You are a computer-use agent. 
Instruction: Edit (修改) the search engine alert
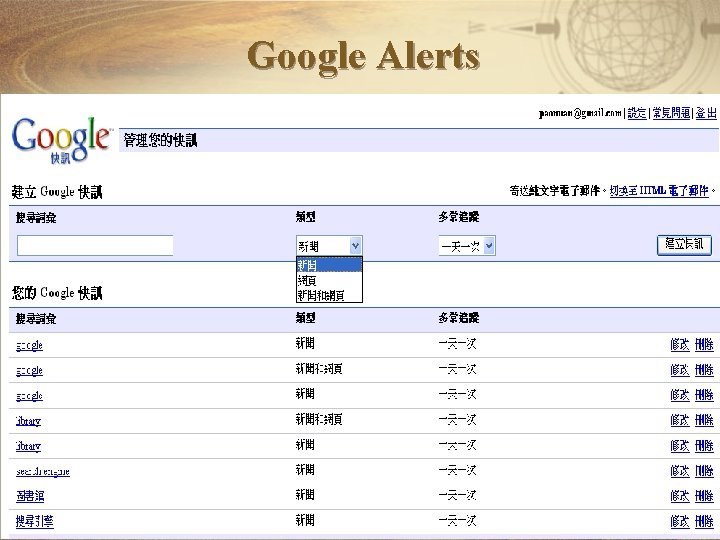[x=680, y=471]
